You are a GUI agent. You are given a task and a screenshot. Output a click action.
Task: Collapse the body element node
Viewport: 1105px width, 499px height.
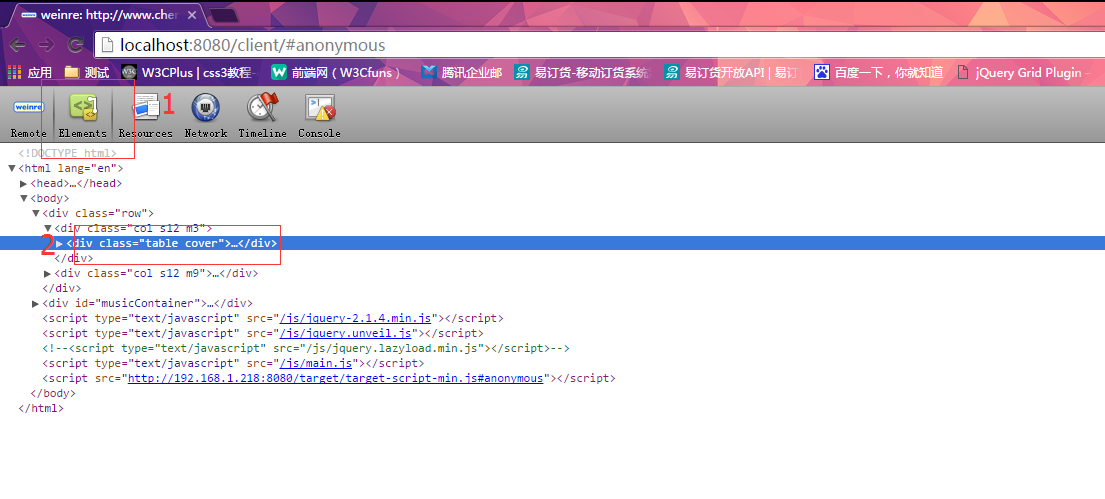[x=24, y=199]
